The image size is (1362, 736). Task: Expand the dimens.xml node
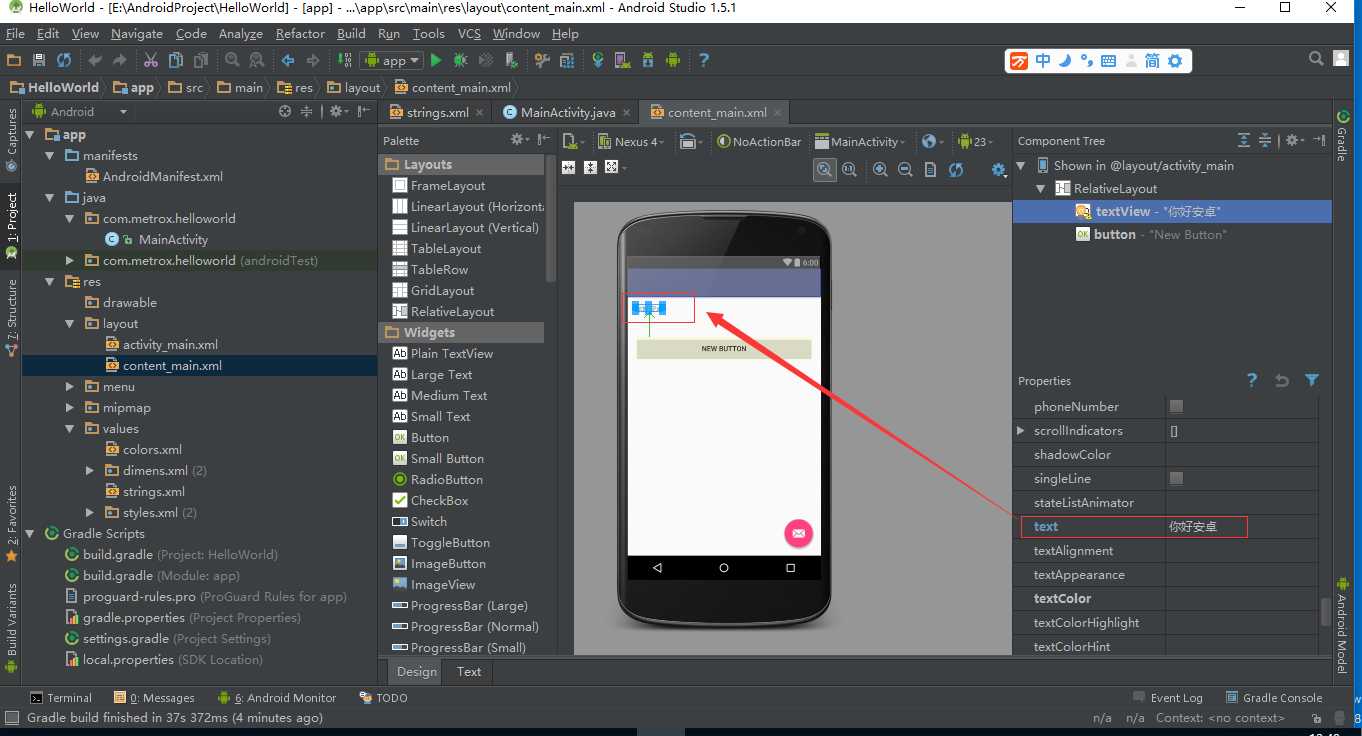pos(90,470)
